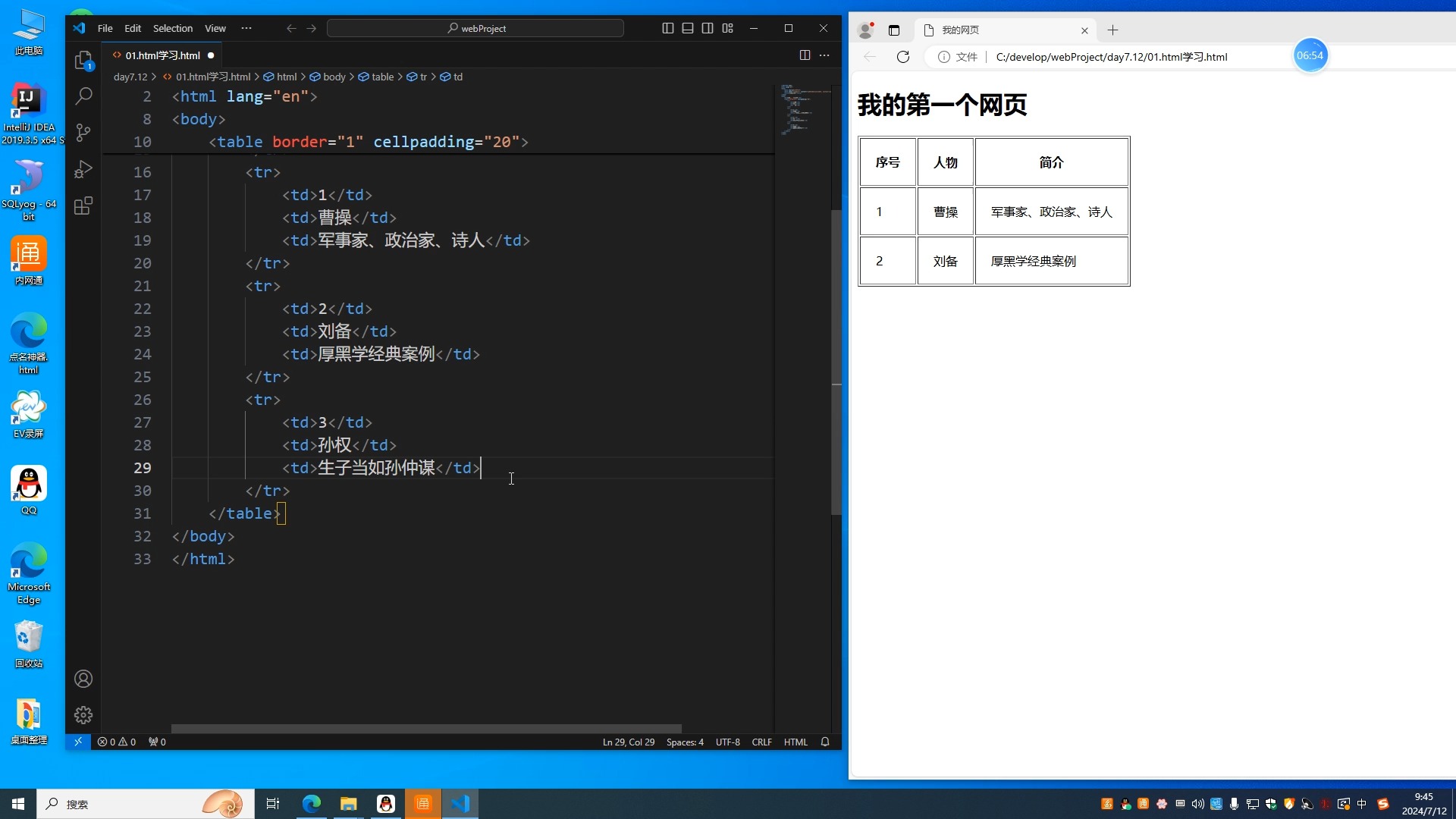Open the Accounts menu in activity bar

(x=83, y=679)
